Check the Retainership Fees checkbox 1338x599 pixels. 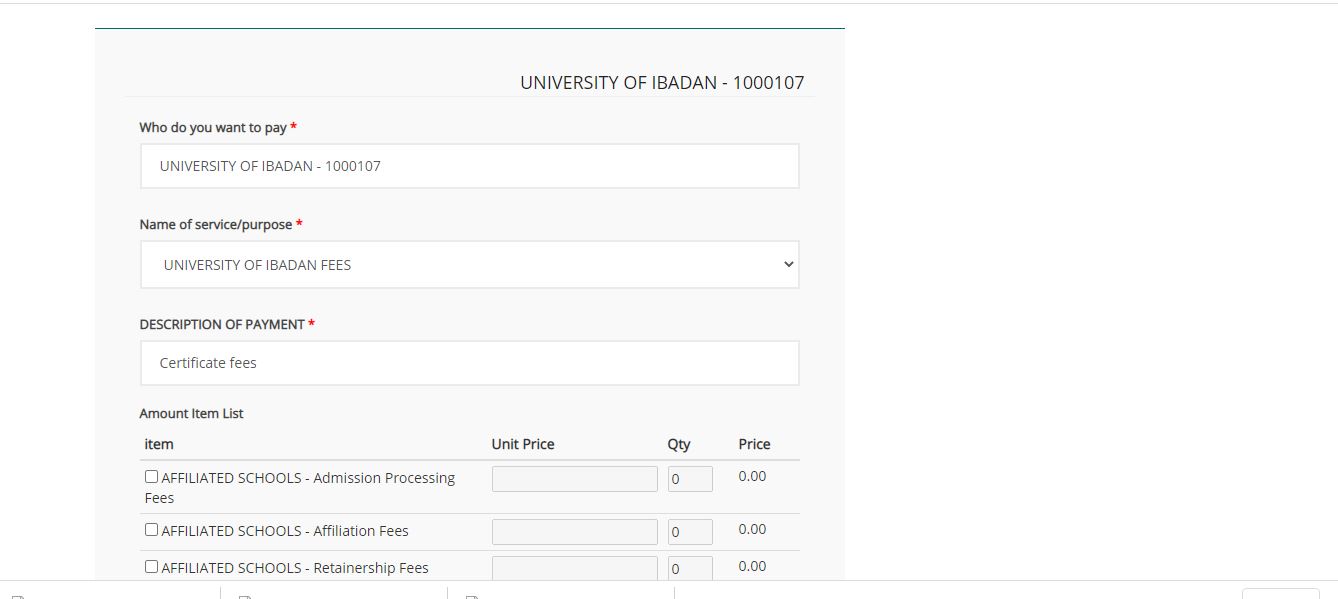[151, 567]
